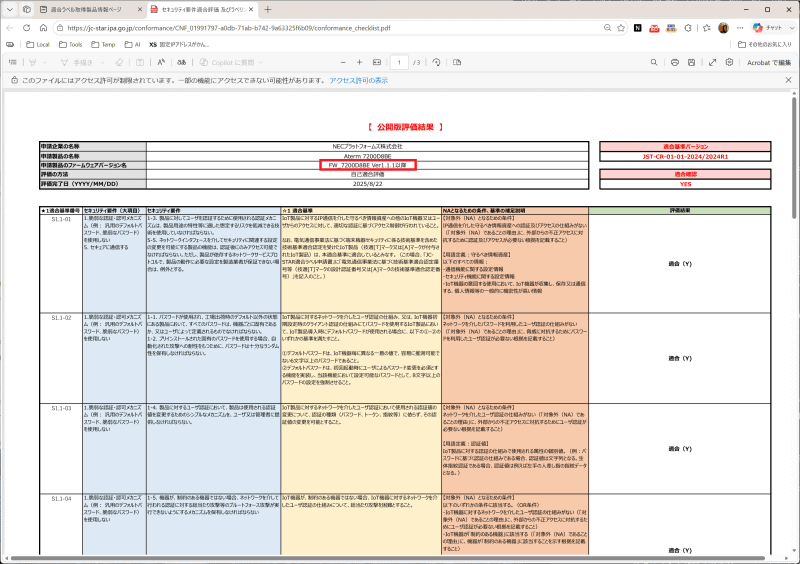The width and height of the screenshot is (800, 564).
Task: Click the JST-CR-01-01-2024/2024R1 version cell
Action: point(685,157)
